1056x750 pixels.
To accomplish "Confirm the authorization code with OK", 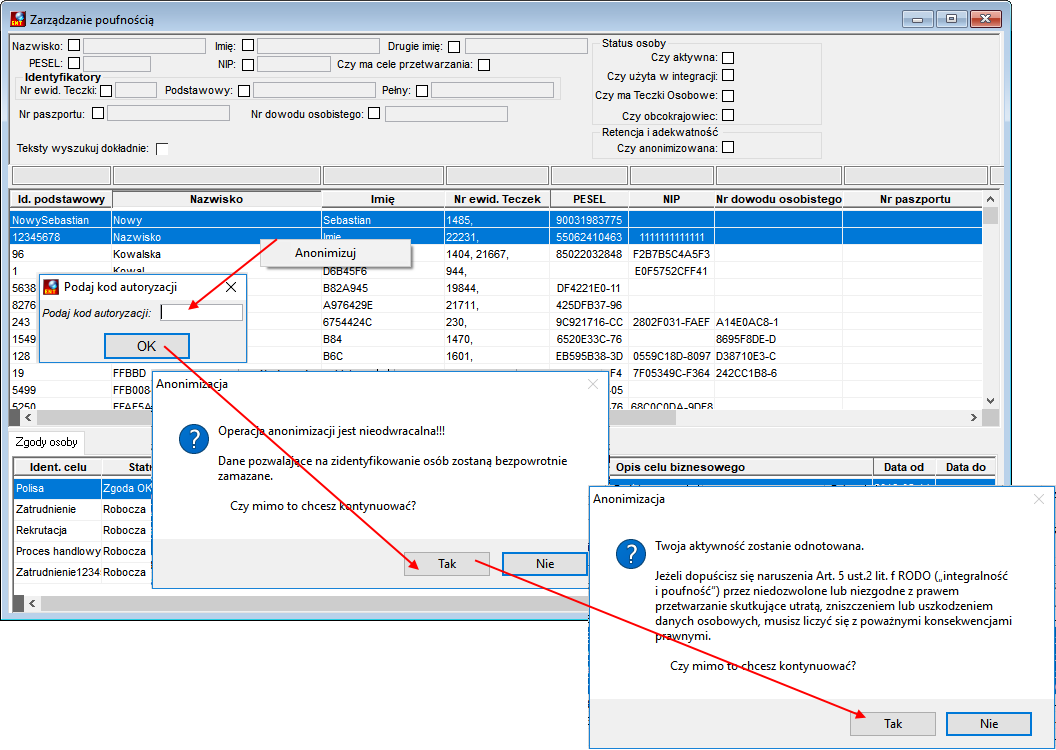I will (x=147, y=346).
